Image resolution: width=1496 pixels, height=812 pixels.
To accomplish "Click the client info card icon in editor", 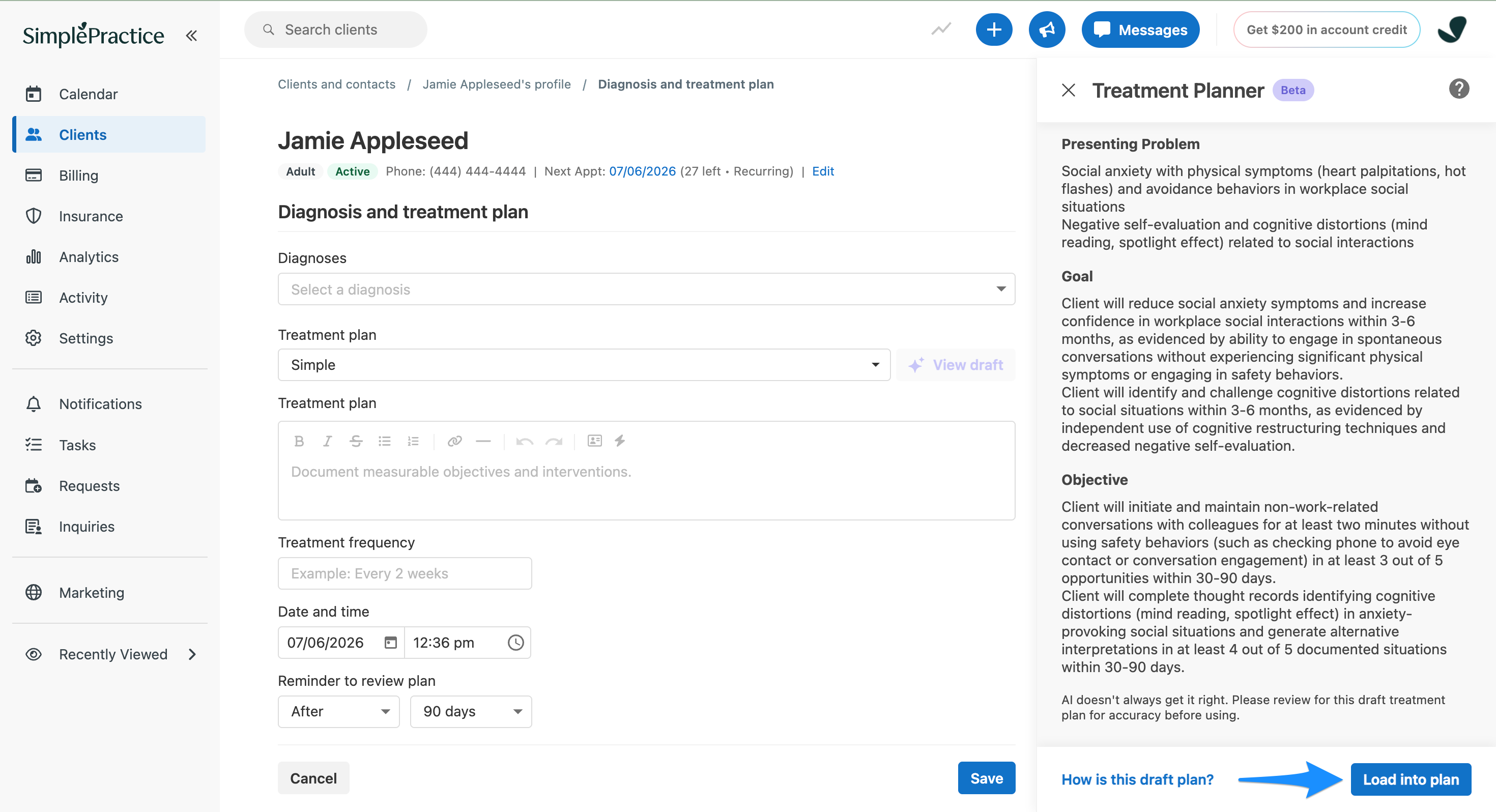I will (x=595, y=440).
